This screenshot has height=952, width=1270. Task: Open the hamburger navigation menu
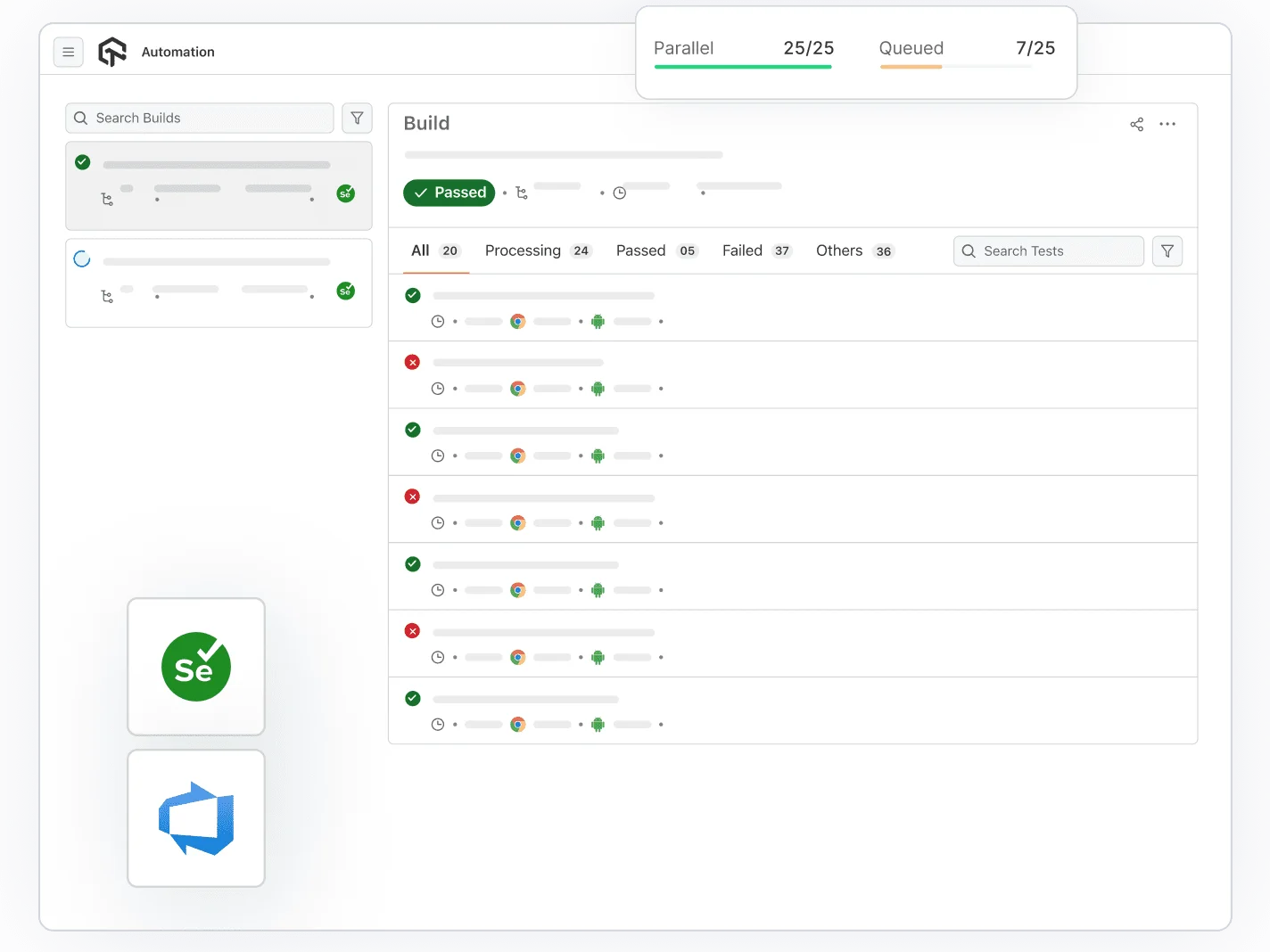69,52
